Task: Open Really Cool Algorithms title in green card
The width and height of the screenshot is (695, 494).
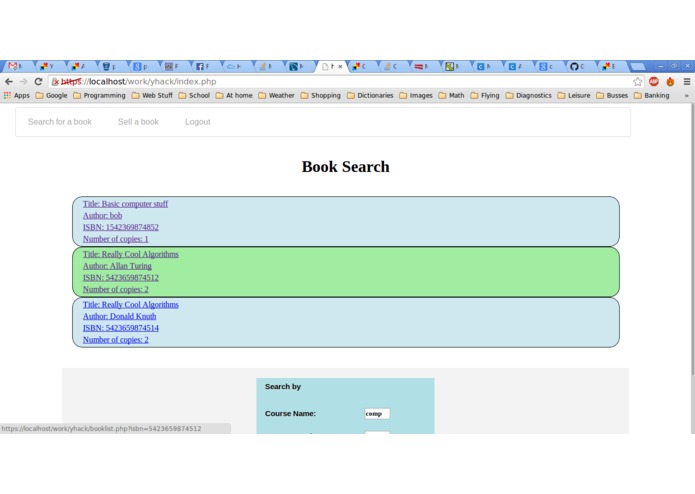Action: click(131, 254)
